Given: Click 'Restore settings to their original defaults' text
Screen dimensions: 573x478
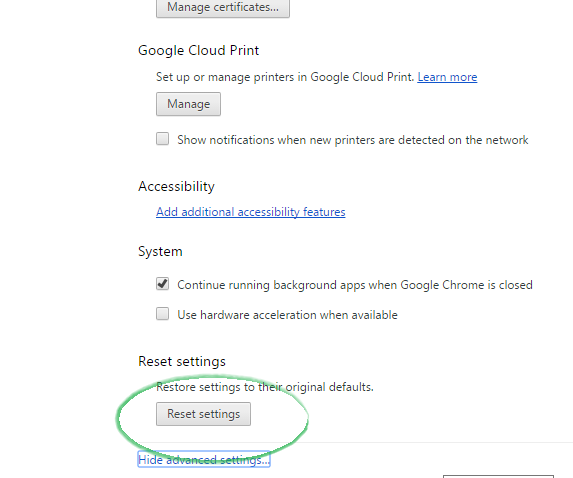Looking at the screenshot, I should (x=265, y=387).
